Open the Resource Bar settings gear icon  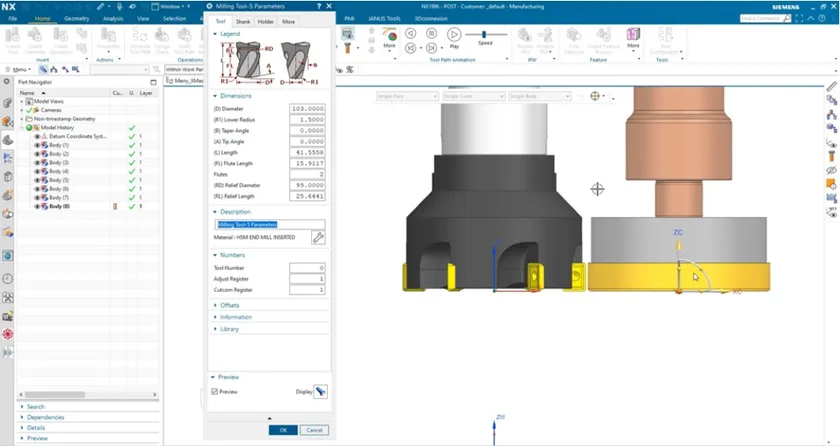click(6, 82)
